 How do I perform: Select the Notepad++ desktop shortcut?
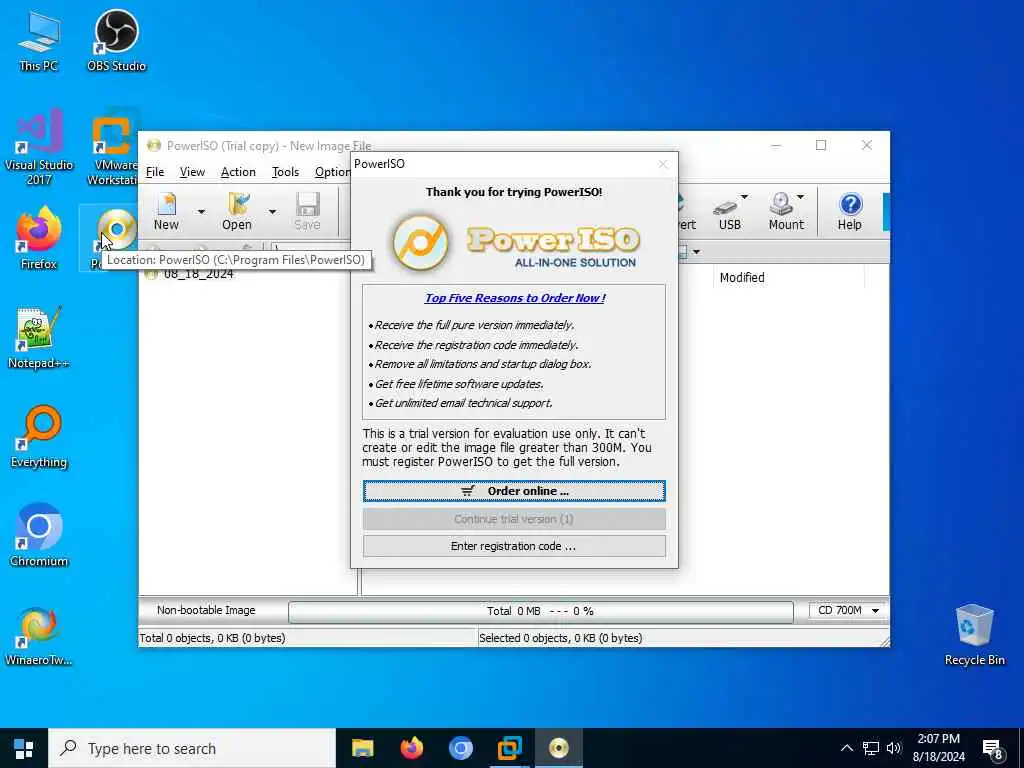click(39, 337)
